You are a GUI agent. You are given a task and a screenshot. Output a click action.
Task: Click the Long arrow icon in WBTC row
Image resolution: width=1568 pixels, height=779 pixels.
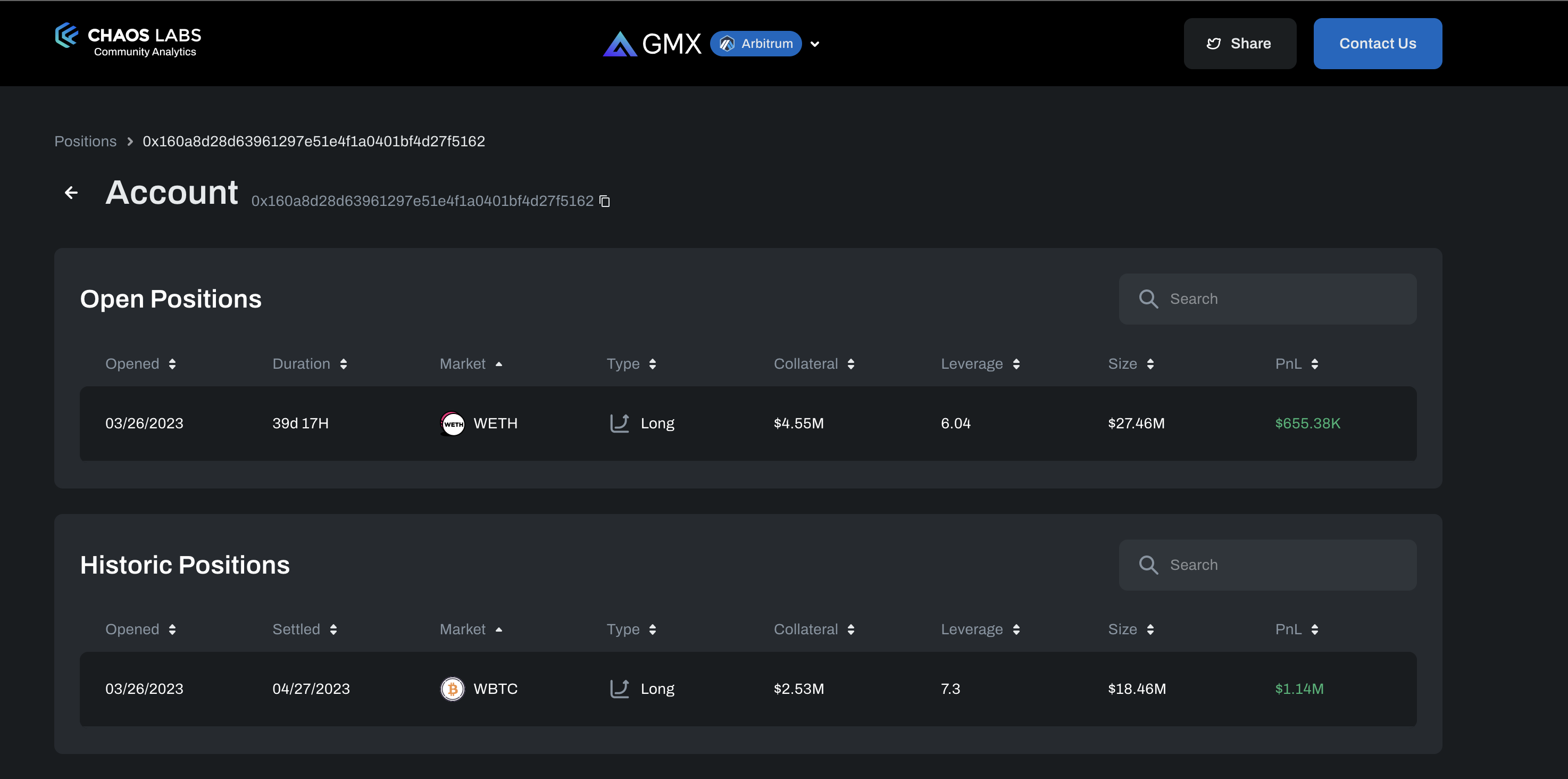point(619,689)
